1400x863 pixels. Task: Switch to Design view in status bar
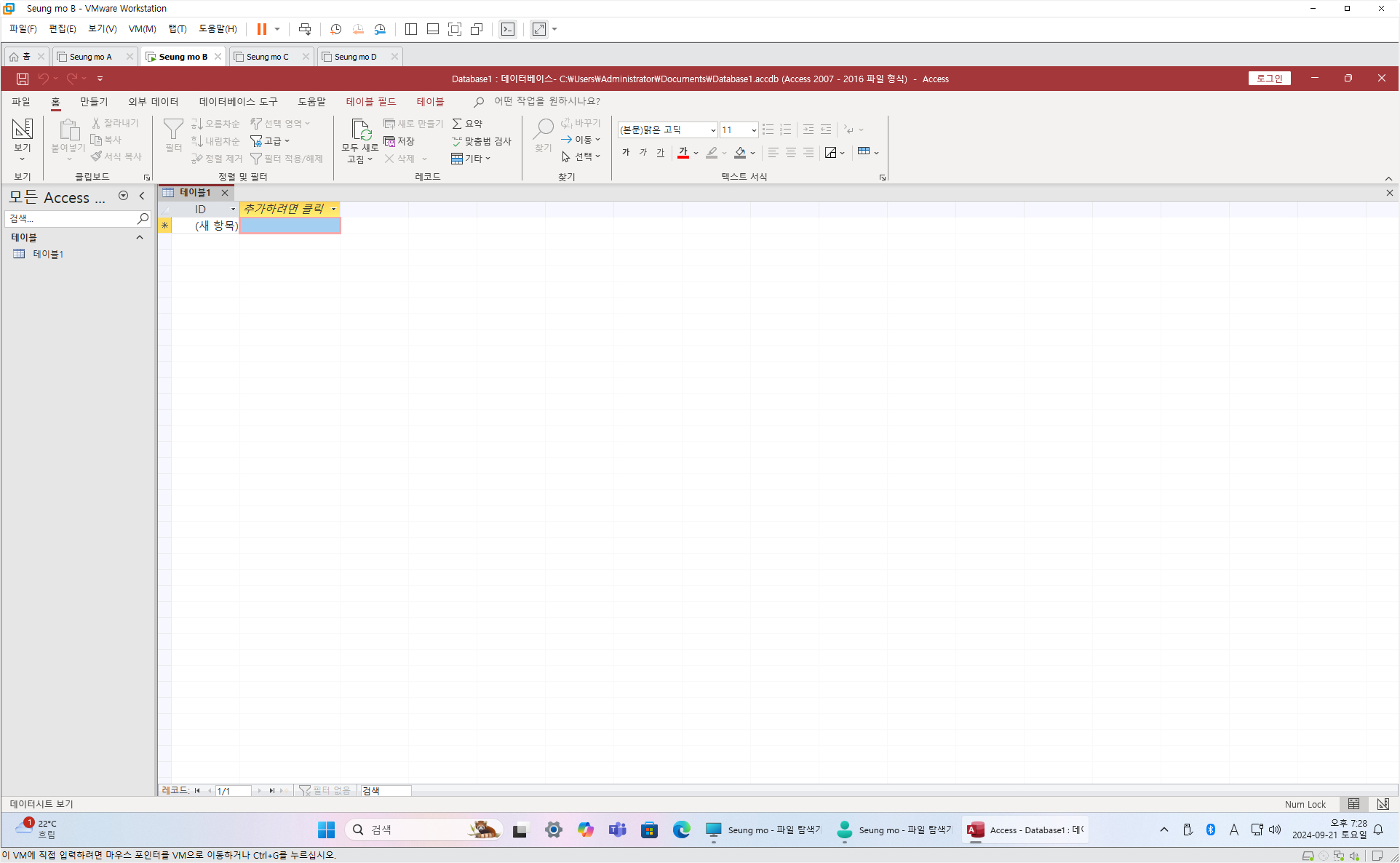(x=1383, y=804)
